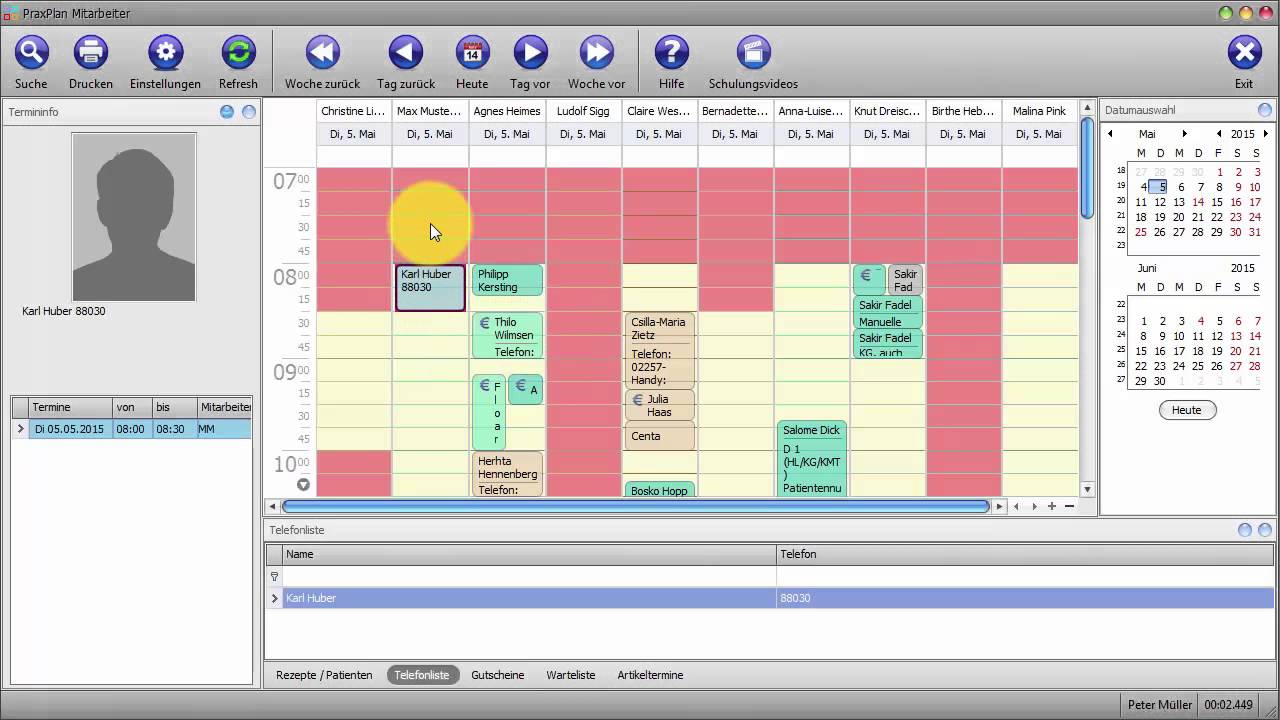Advance one day with Tag vor

(530, 52)
